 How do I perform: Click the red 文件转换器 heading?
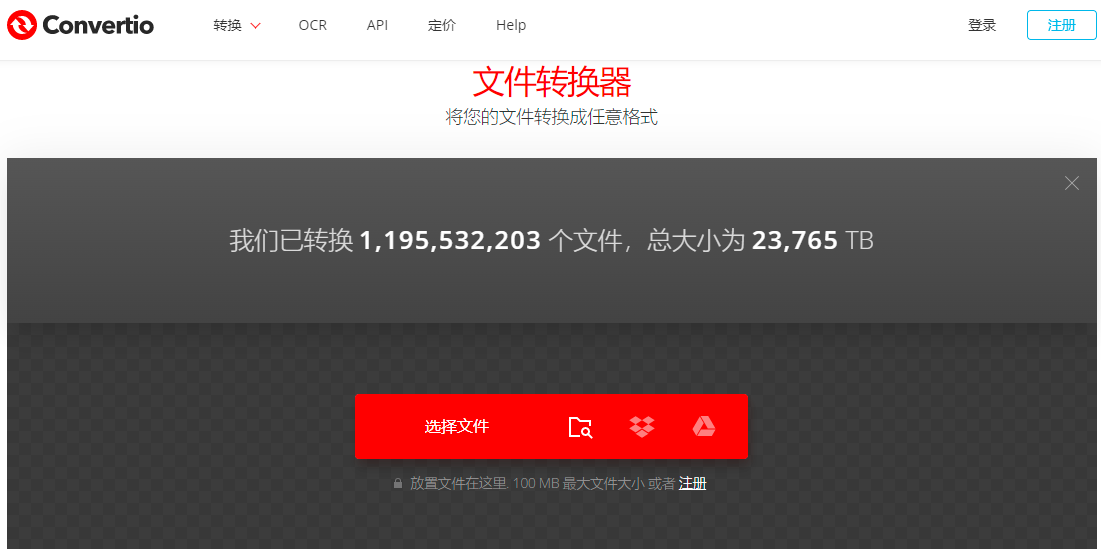(551, 82)
